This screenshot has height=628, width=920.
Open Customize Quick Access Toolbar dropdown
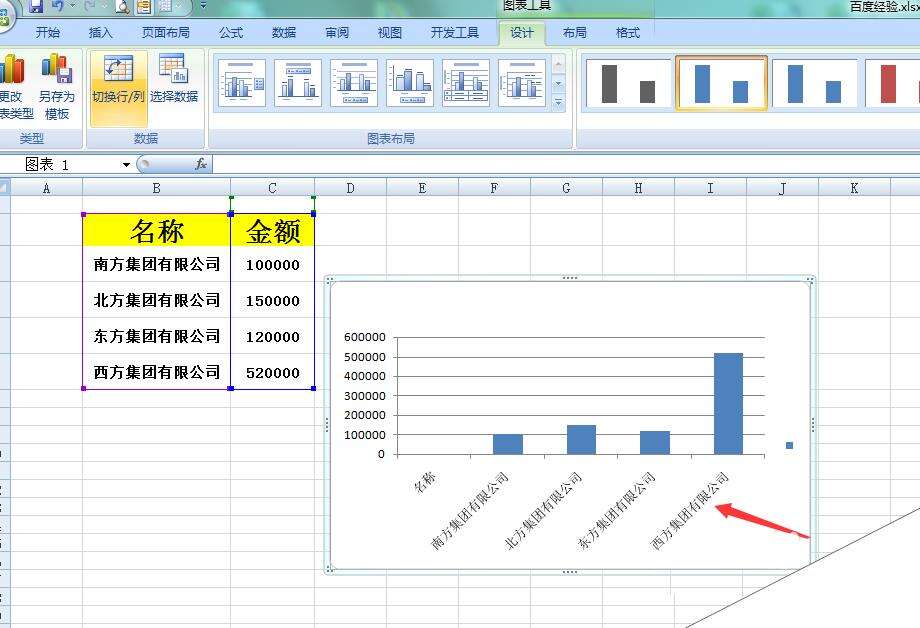click(203, 6)
